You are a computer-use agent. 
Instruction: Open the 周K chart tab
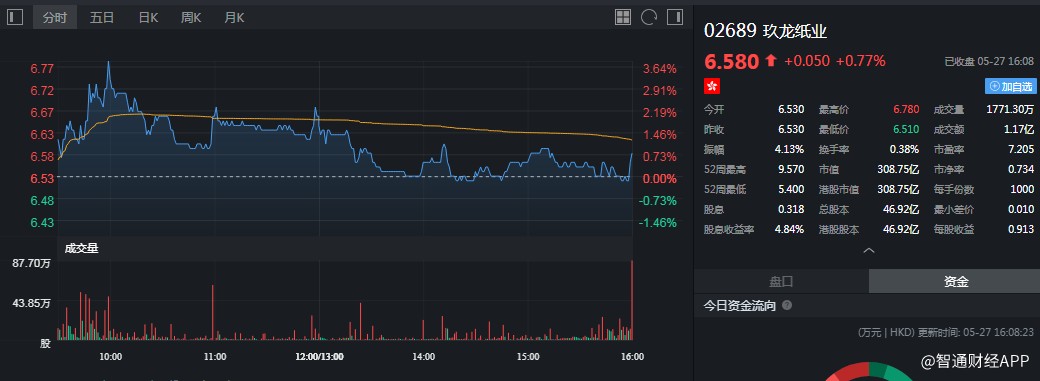[191, 18]
